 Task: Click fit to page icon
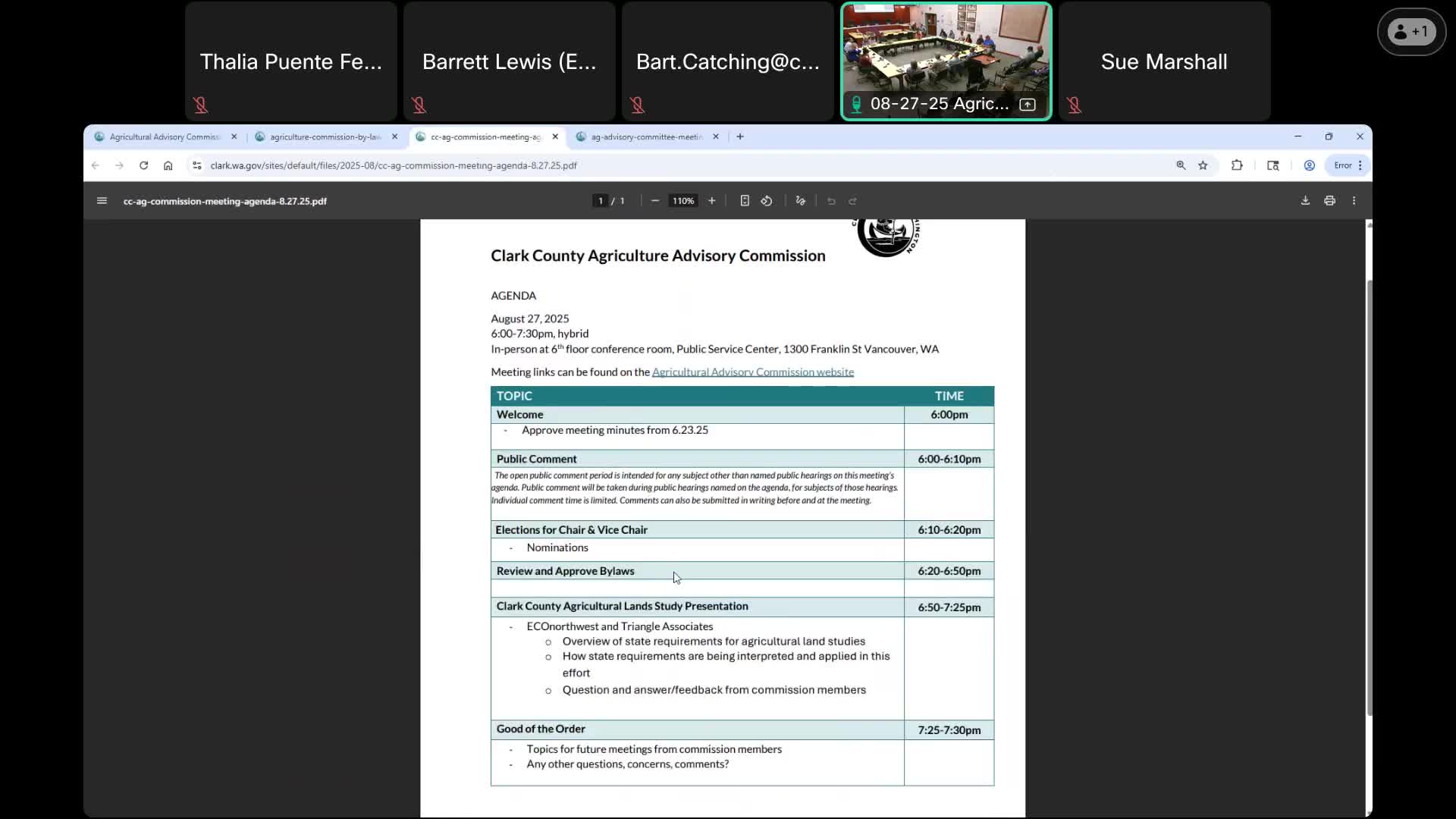coord(745,201)
